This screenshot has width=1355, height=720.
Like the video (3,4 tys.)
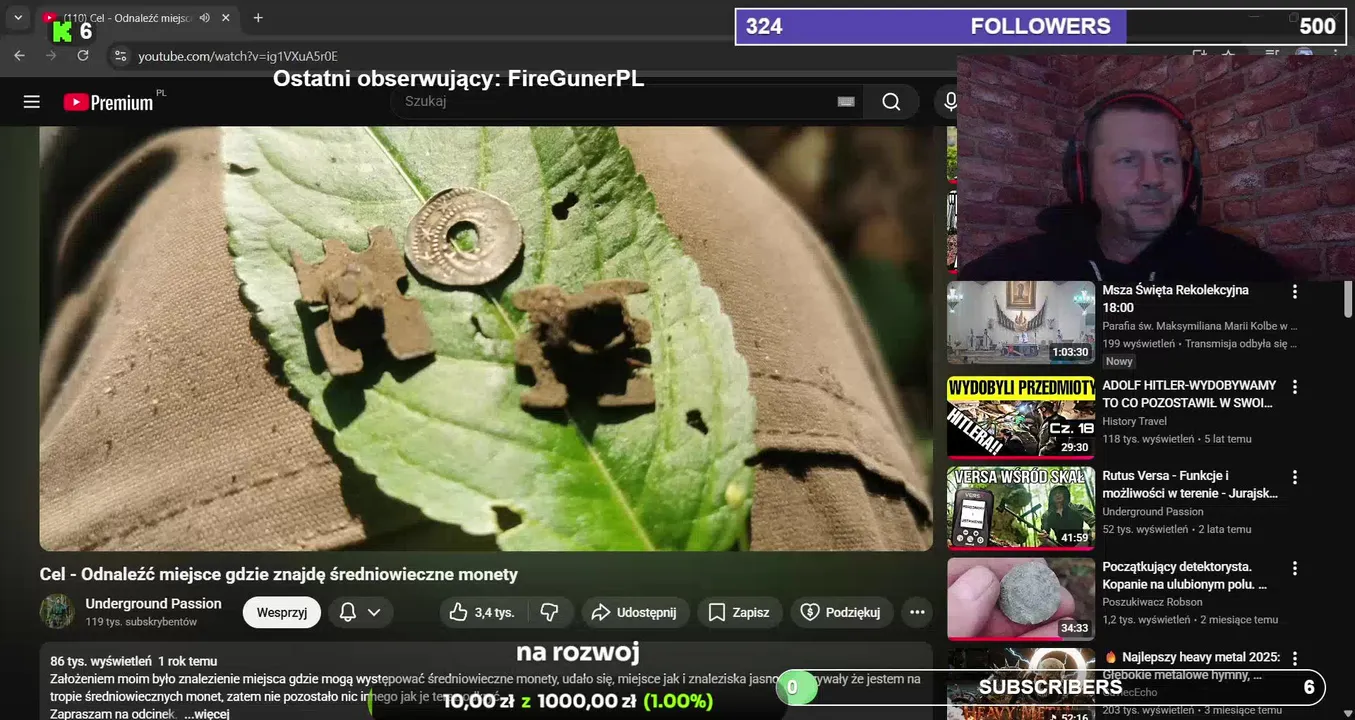click(x=482, y=612)
